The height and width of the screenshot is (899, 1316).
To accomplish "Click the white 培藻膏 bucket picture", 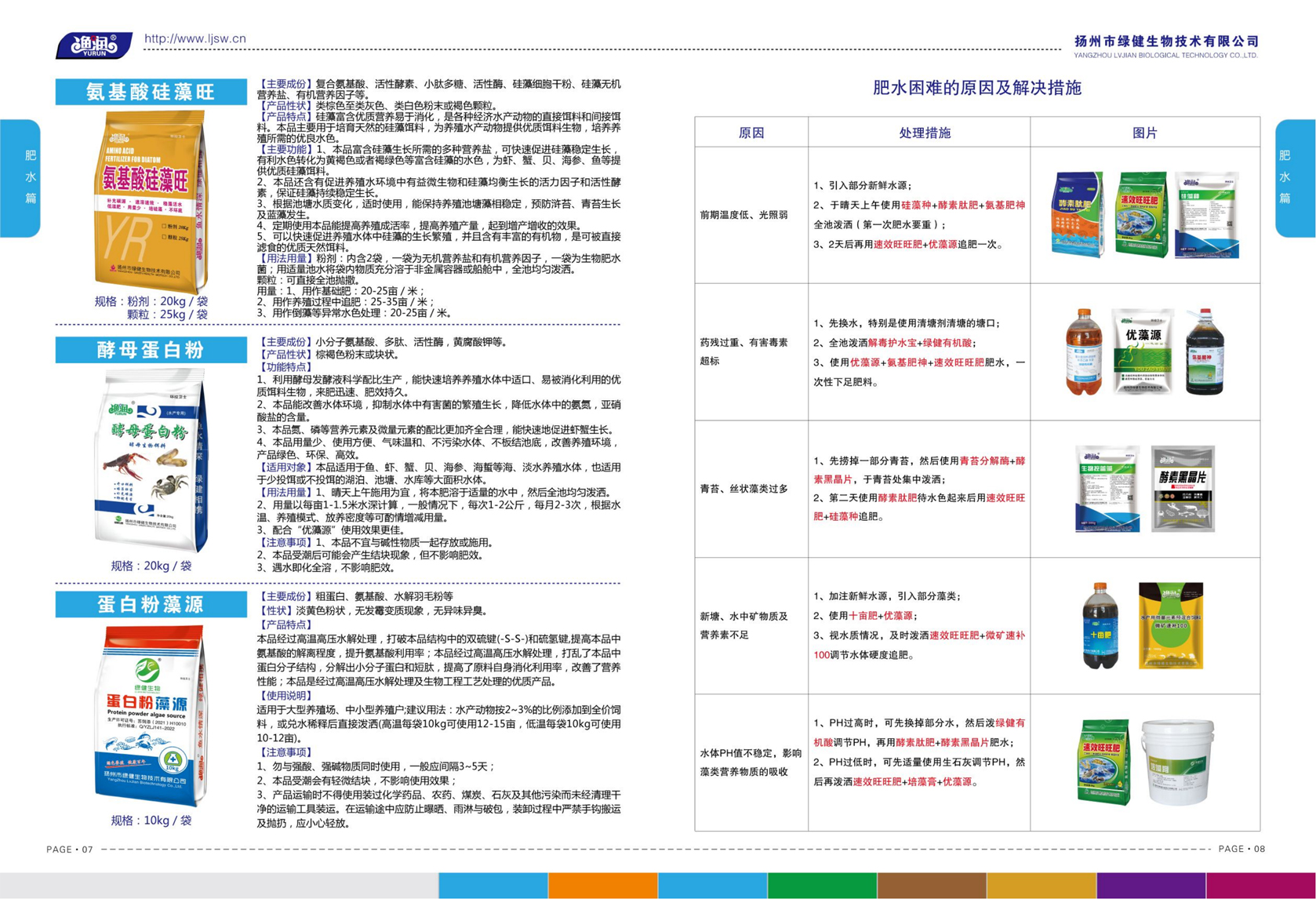I will (1177, 763).
